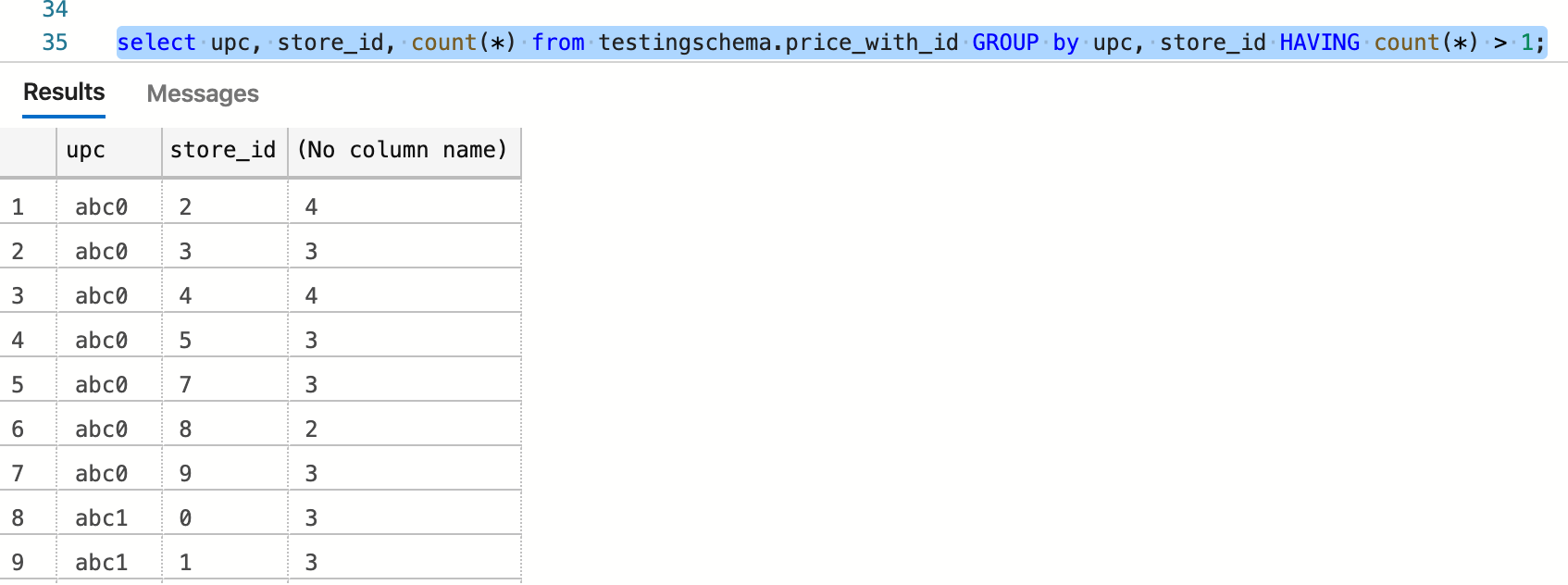This screenshot has width=1568, height=585.
Task: Click the HAVING keyword in the query
Action: pos(1320,41)
